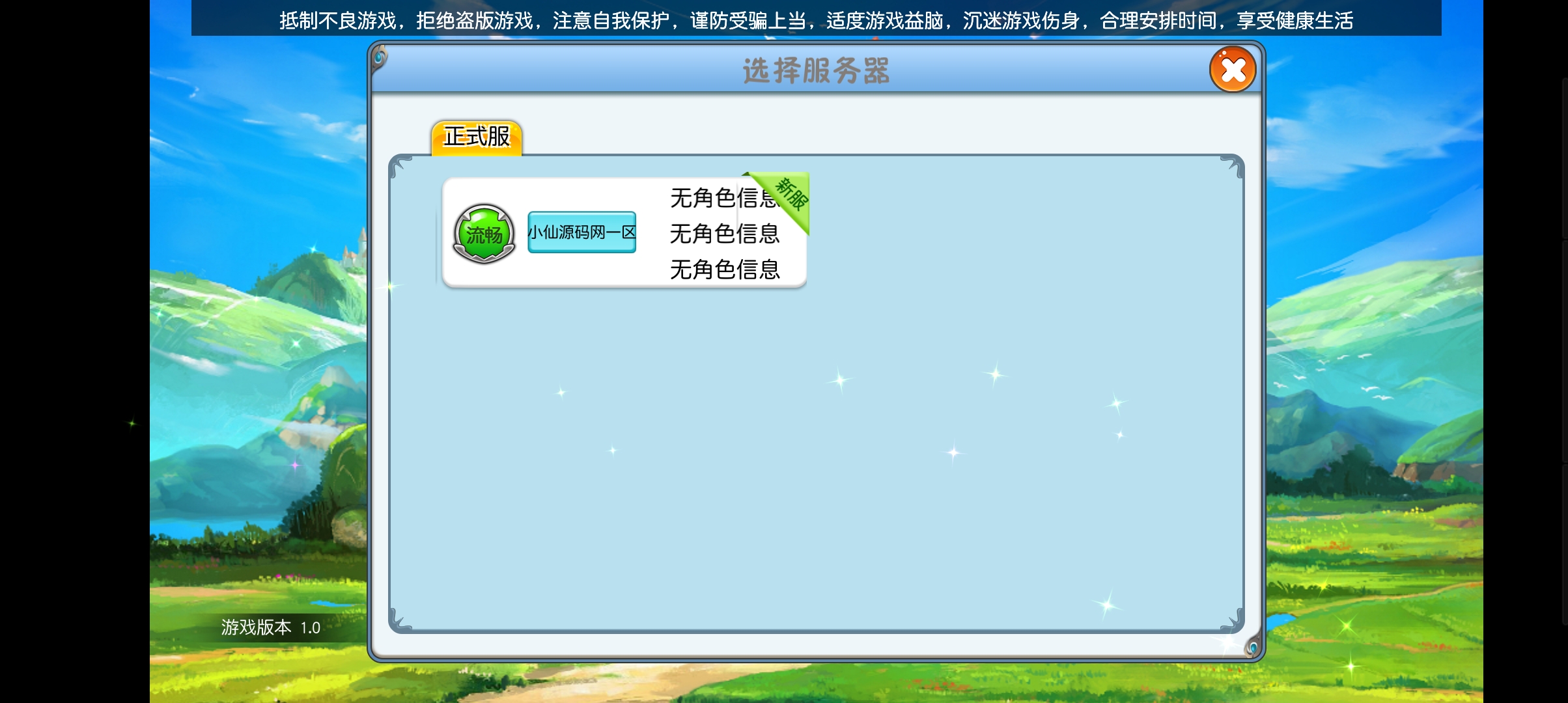Image resolution: width=1568 pixels, height=703 pixels.
Task: Click the 游戏版本 1.0 label
Action: click(270, 627)
